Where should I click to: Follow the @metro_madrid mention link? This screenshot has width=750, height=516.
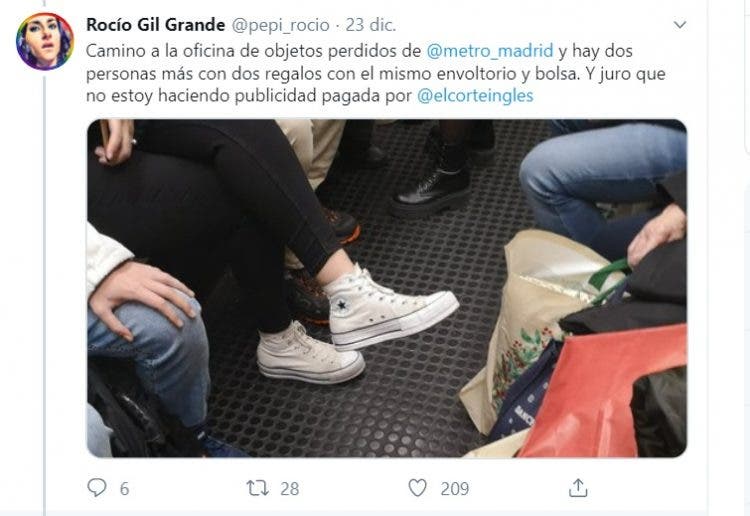(x=489, y=51)
